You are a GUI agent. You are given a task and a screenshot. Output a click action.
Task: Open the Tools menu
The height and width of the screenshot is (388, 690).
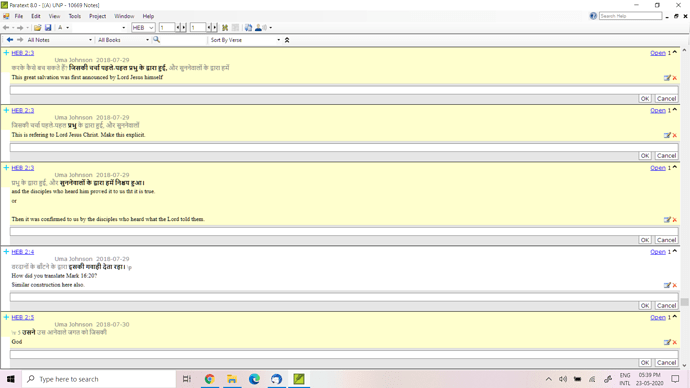[x=74, y=16]
